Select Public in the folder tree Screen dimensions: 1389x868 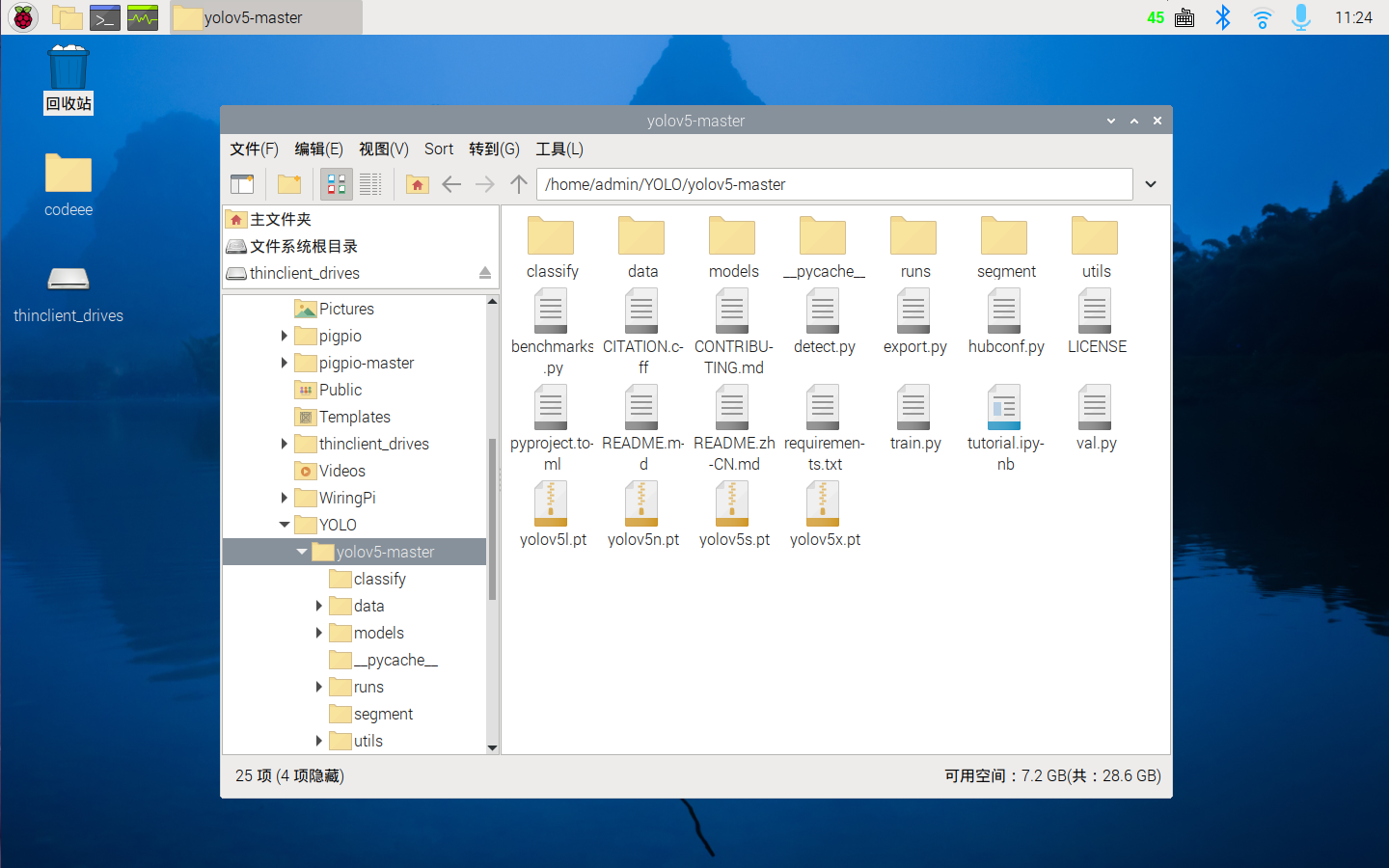pos(328,390)
